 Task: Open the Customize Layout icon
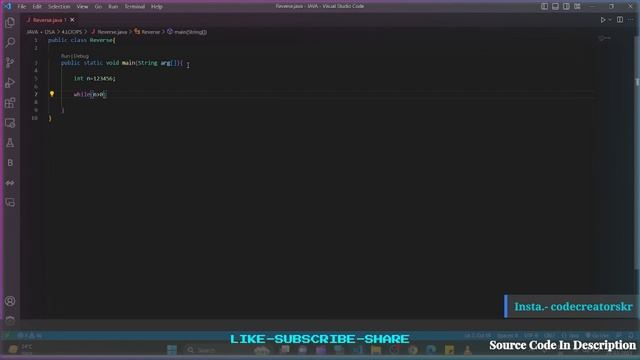pos(577,6)
